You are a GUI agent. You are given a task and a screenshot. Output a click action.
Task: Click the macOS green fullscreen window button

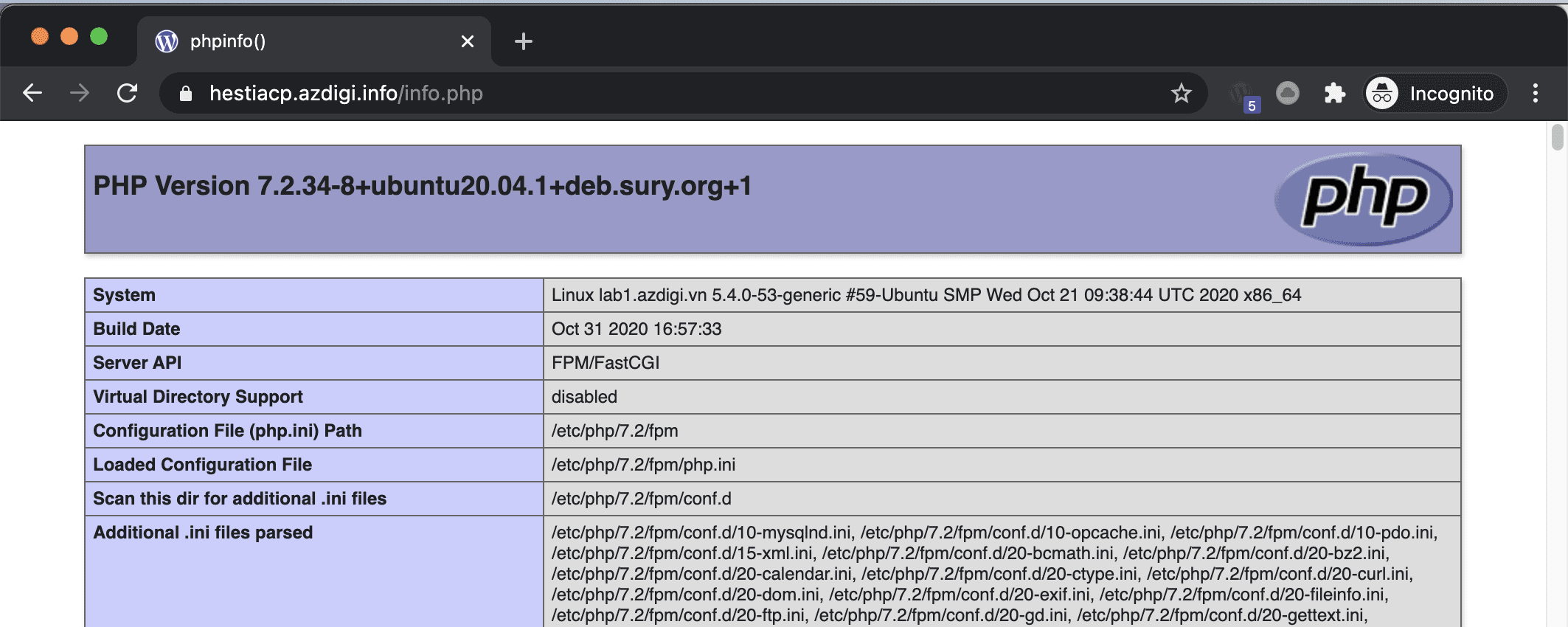(x=99, y=36)
